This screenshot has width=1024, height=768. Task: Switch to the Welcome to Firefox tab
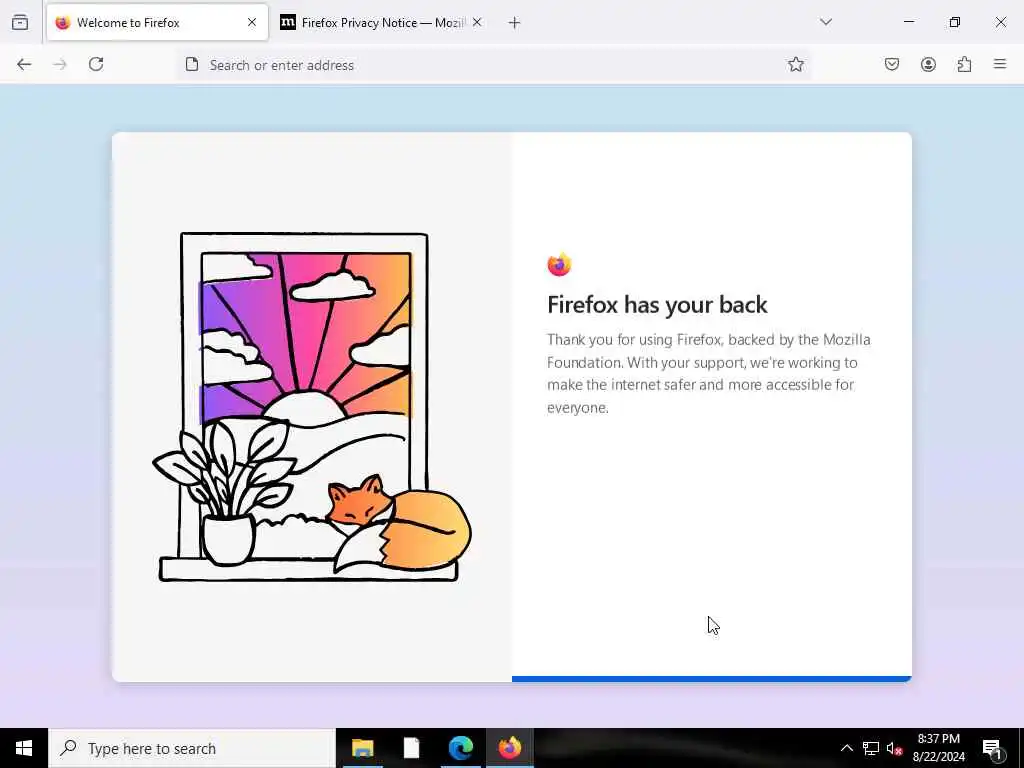[157, 22]
